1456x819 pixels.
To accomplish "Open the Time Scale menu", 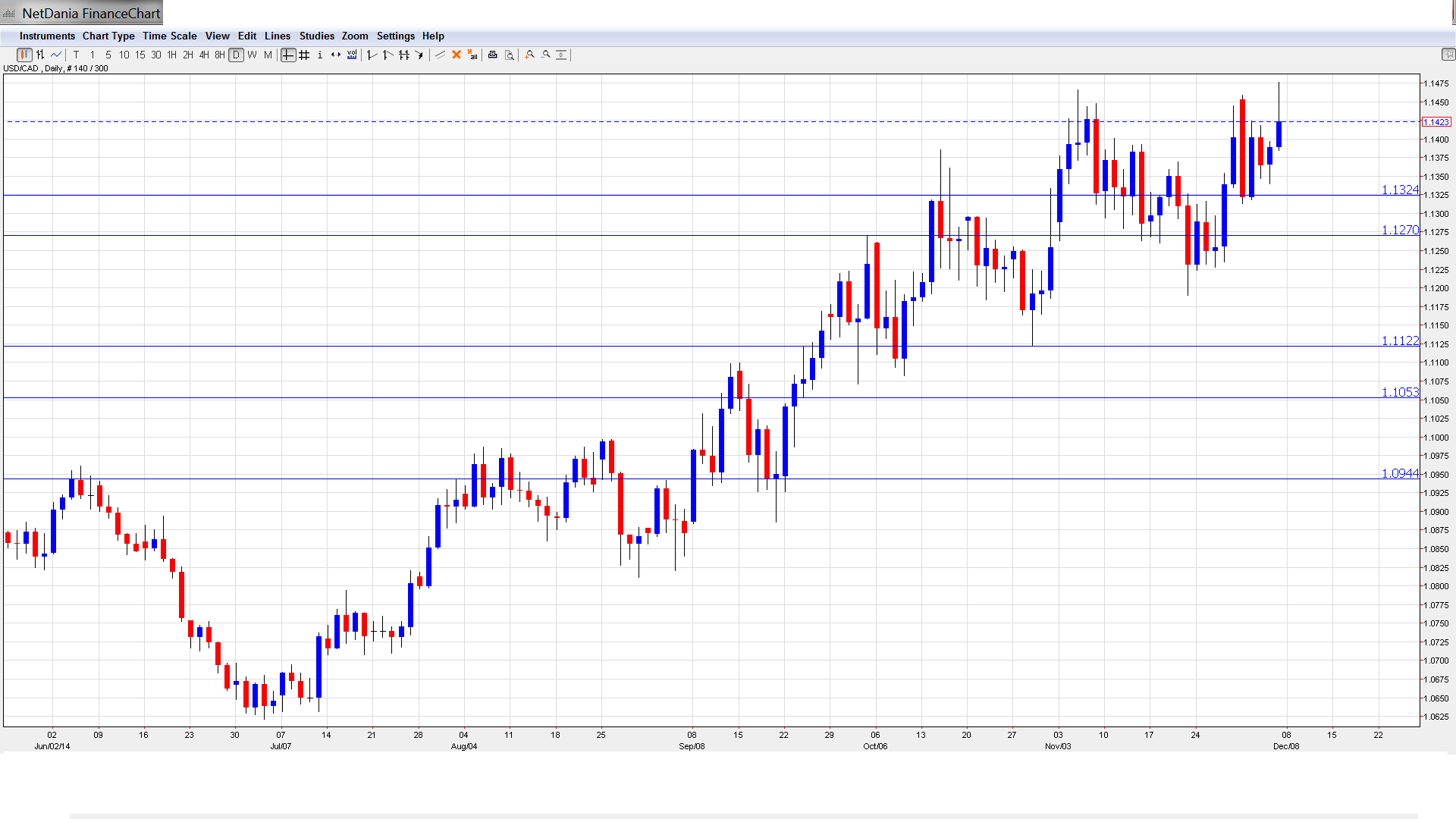I will 169,36.
